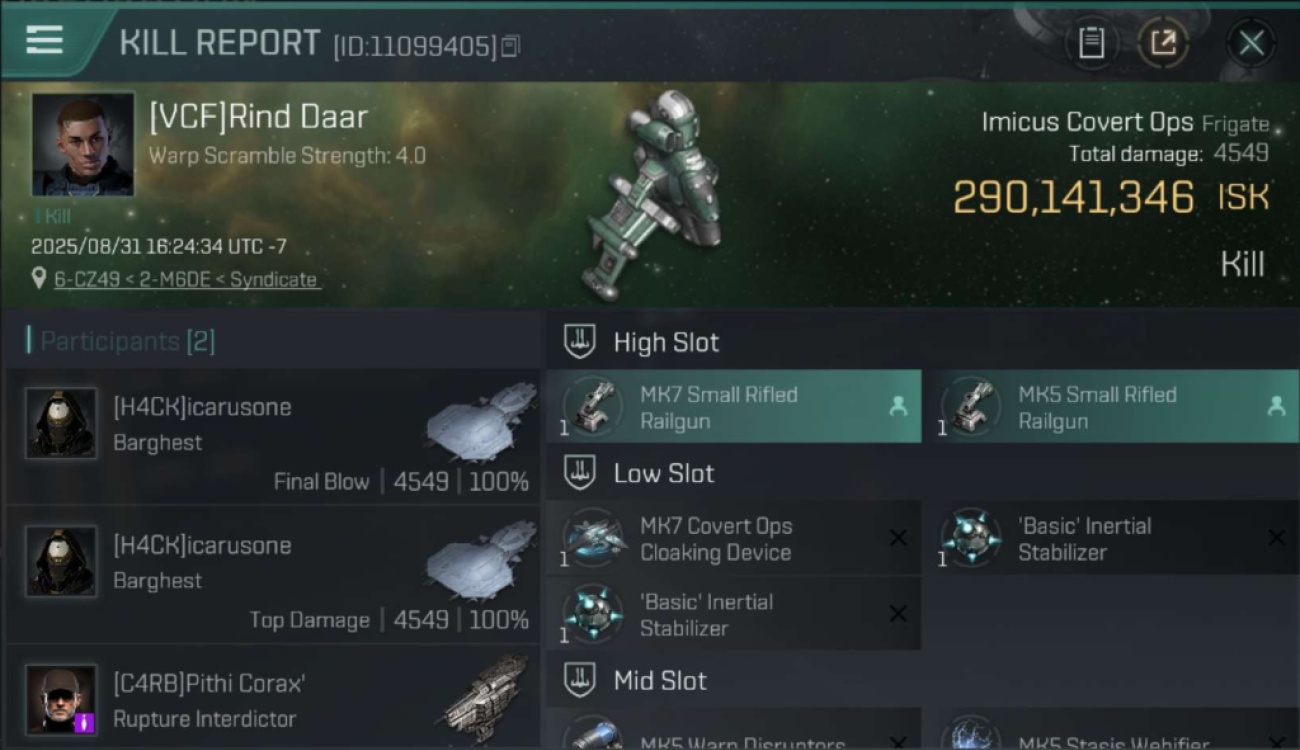Open the Pithi Corax Rupture Interdictor entry

click(272, 698)
